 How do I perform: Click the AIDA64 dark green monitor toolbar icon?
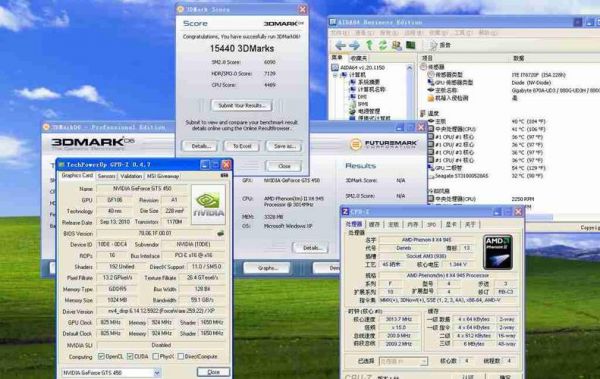click(411, 45)
